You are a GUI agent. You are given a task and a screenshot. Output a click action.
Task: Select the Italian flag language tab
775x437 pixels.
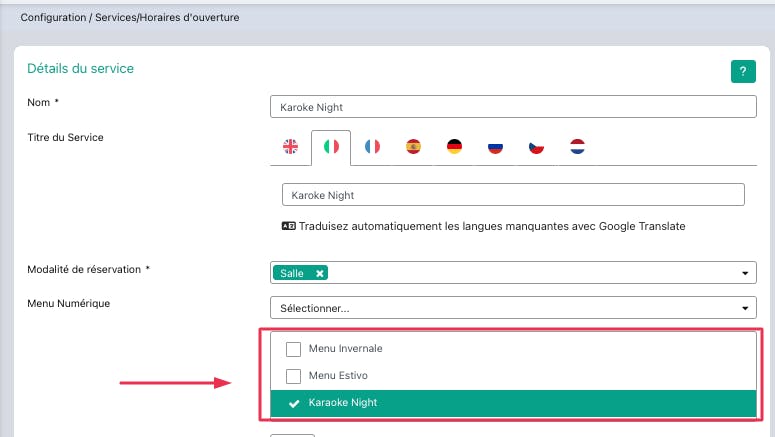[x=331, y=146]
